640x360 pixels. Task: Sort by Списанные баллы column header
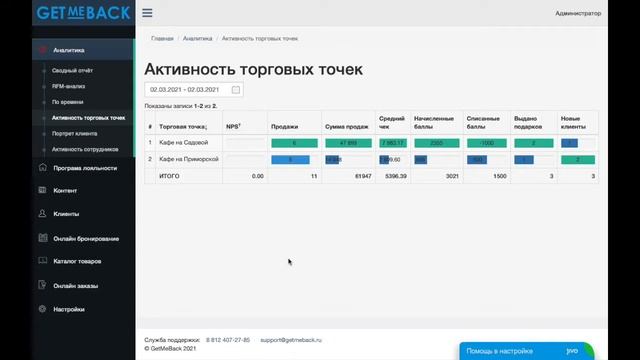pyautogui.click(x=483, y=122)
